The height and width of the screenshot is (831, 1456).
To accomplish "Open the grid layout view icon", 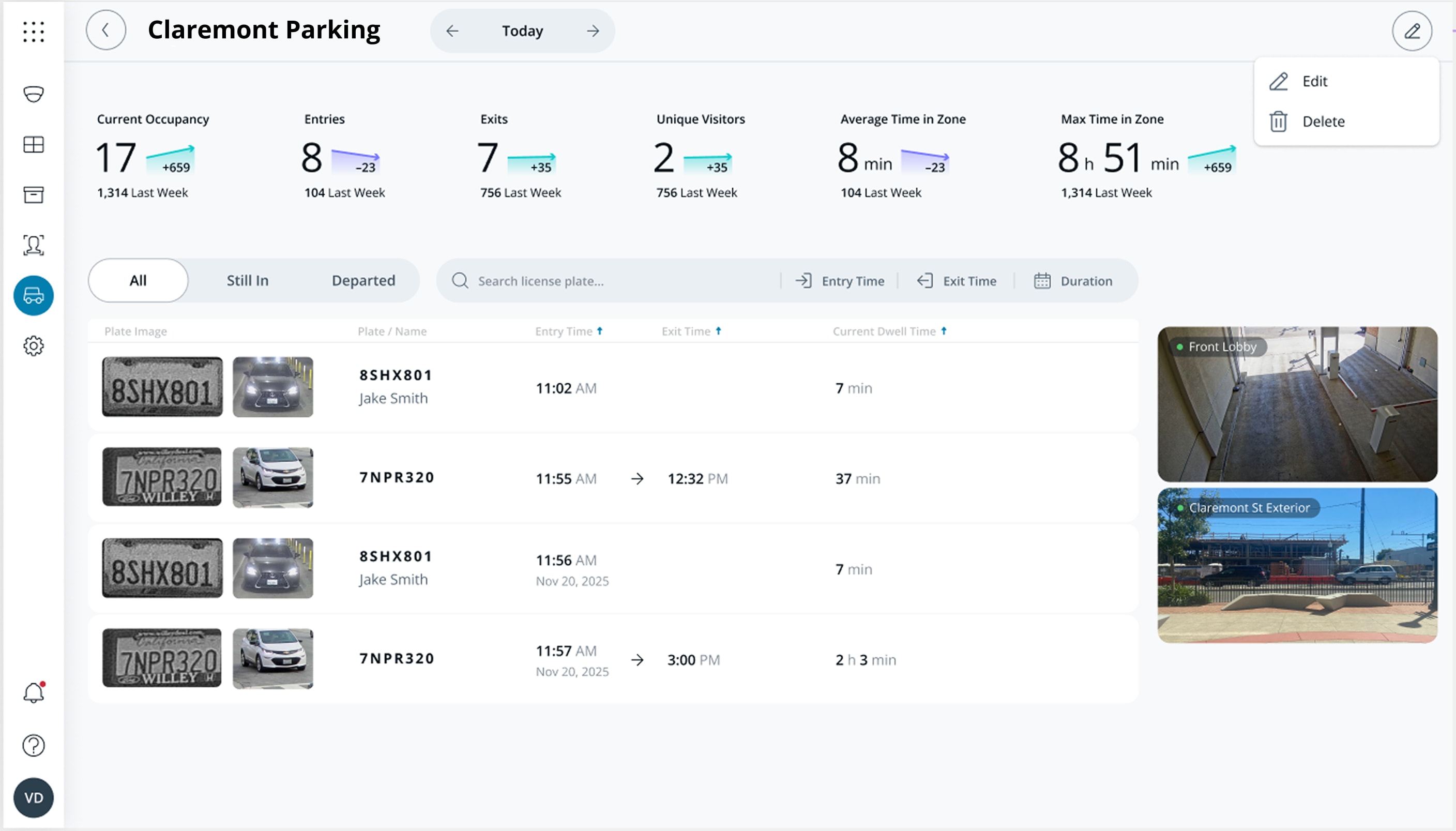I will click(x=34, y=144).
